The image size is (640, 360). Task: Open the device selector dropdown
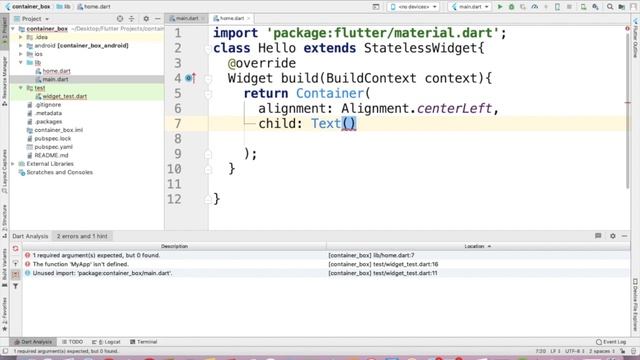413,7
